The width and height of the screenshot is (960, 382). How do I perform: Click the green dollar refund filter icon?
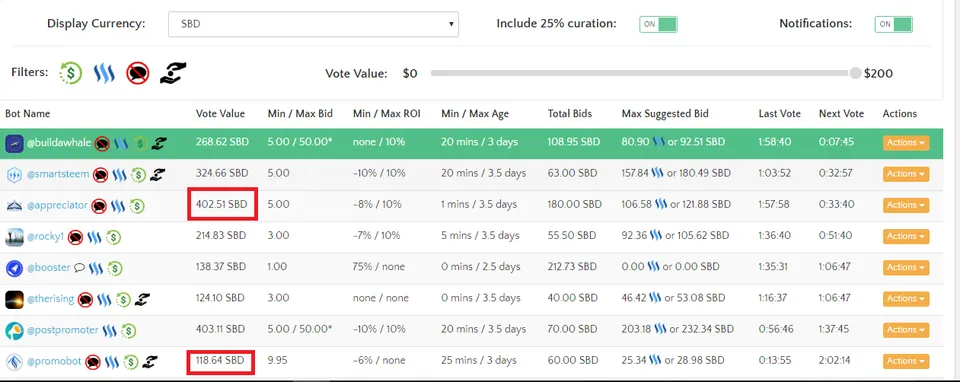[x=70, y=73]
